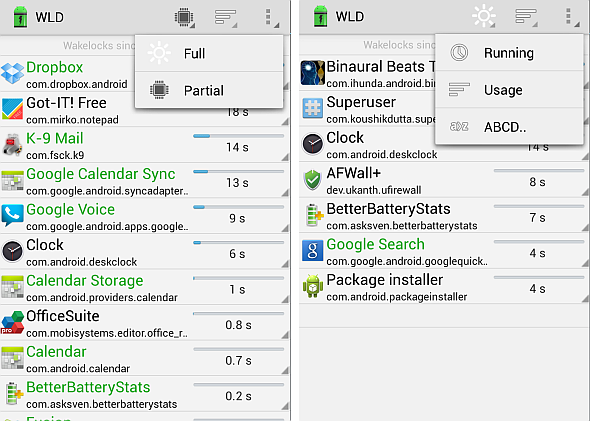
Task: Open the Calendar Storage entry
Action: pyautogui.click(x=145, y=287)
